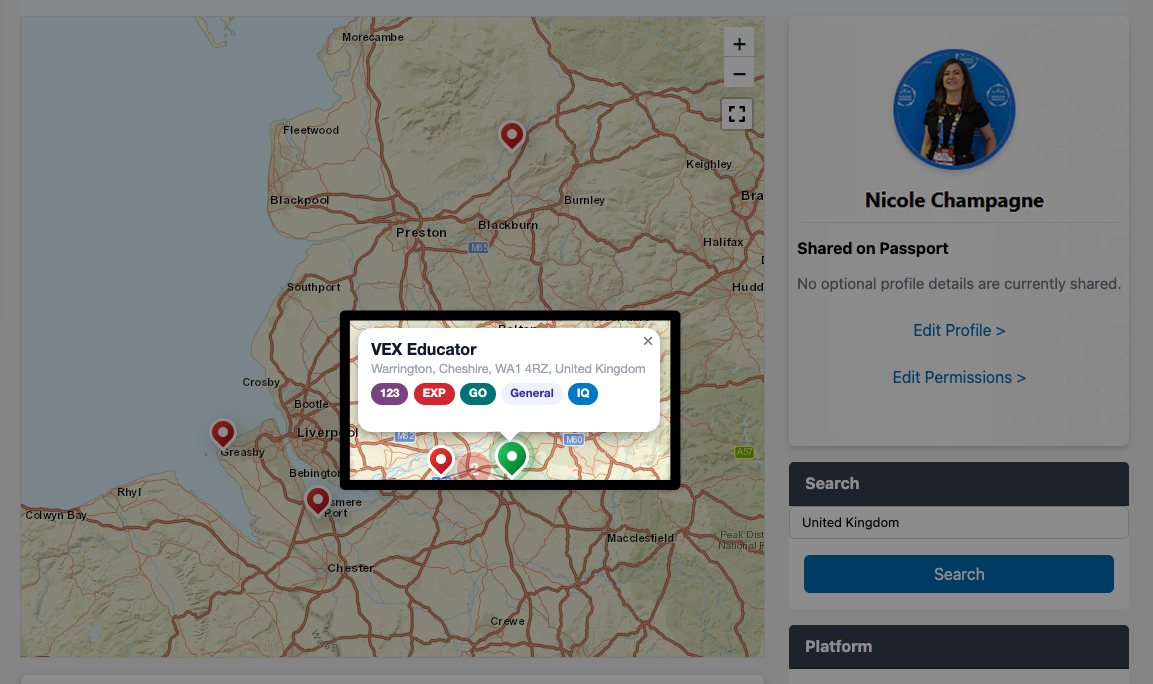Select the red map pin north of Blackburn
1153x684 pixels.
click(512, 136)
